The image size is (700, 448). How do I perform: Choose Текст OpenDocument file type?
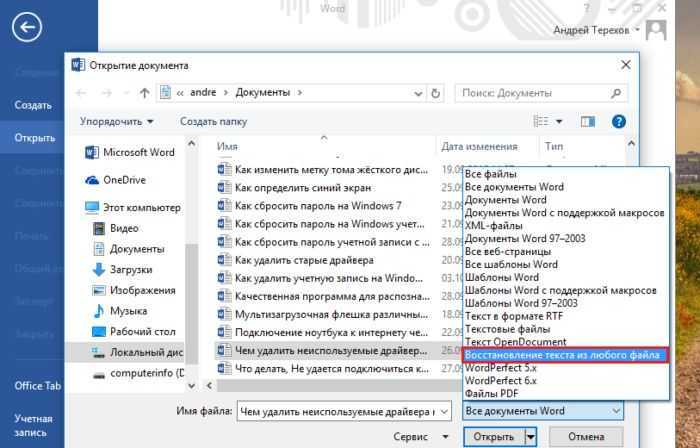(x=516, y=342)
